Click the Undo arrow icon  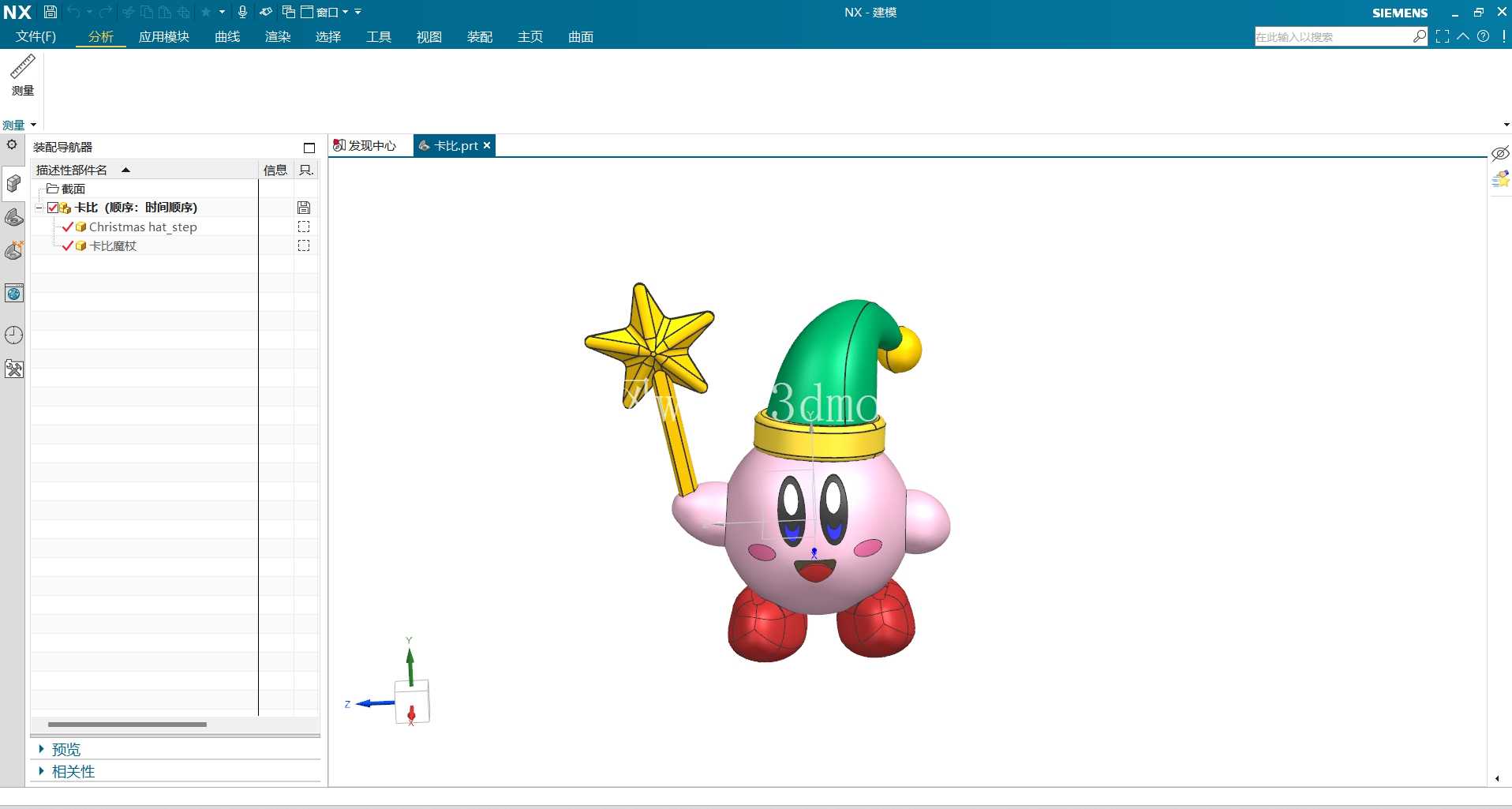[x=73, y=12]
